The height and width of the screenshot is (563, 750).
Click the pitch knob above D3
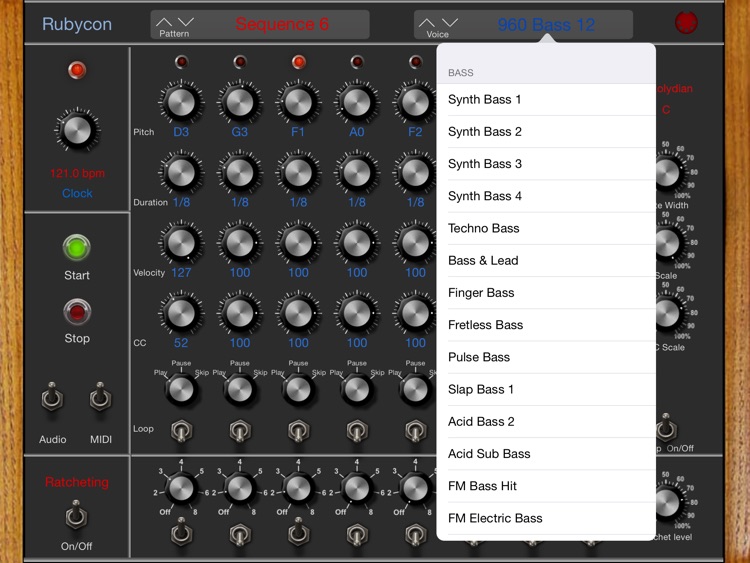point(181,102)
